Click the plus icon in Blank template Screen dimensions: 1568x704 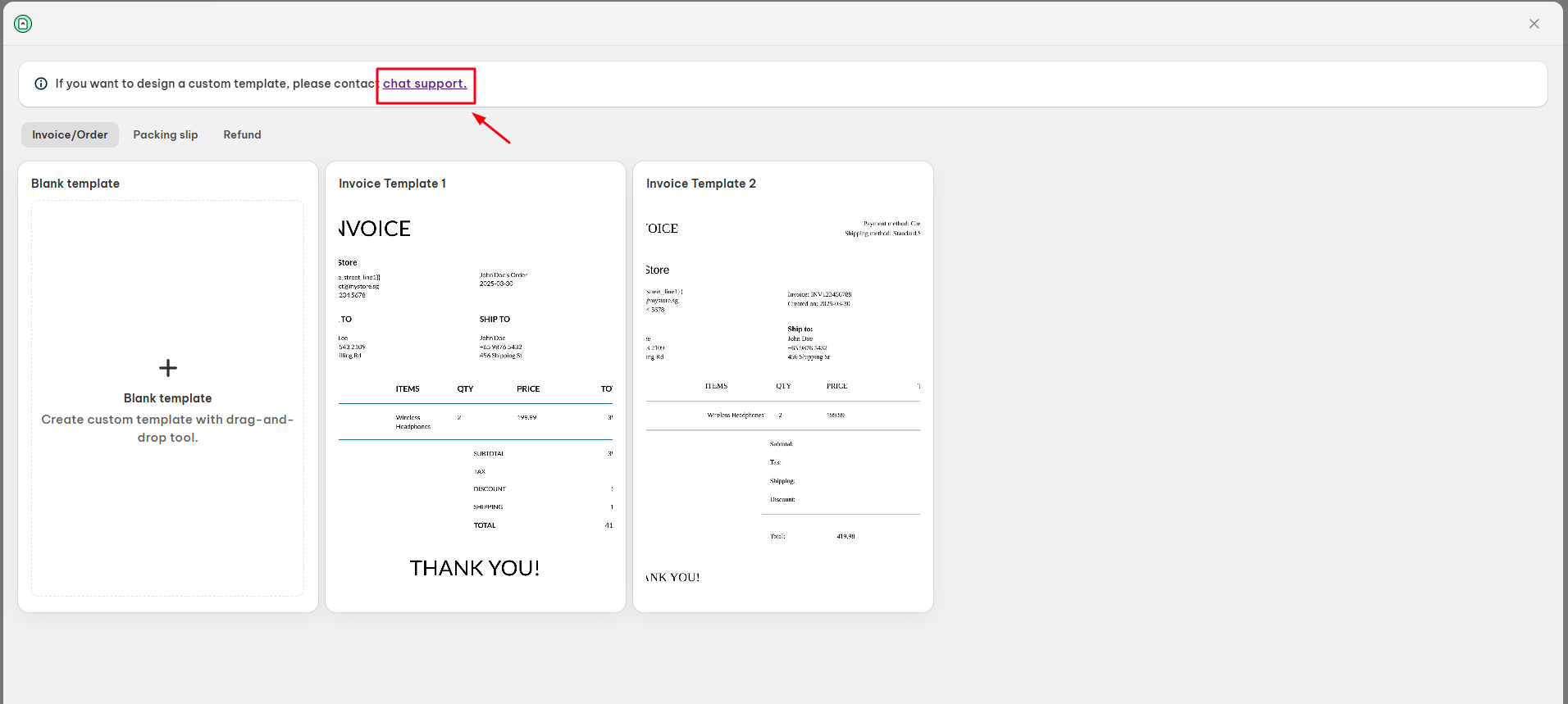click(168, 368)
